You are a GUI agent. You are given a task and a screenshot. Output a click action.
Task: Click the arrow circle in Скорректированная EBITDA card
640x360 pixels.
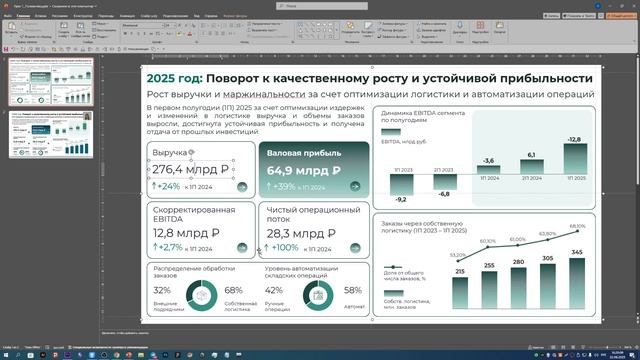click(242, 248)
